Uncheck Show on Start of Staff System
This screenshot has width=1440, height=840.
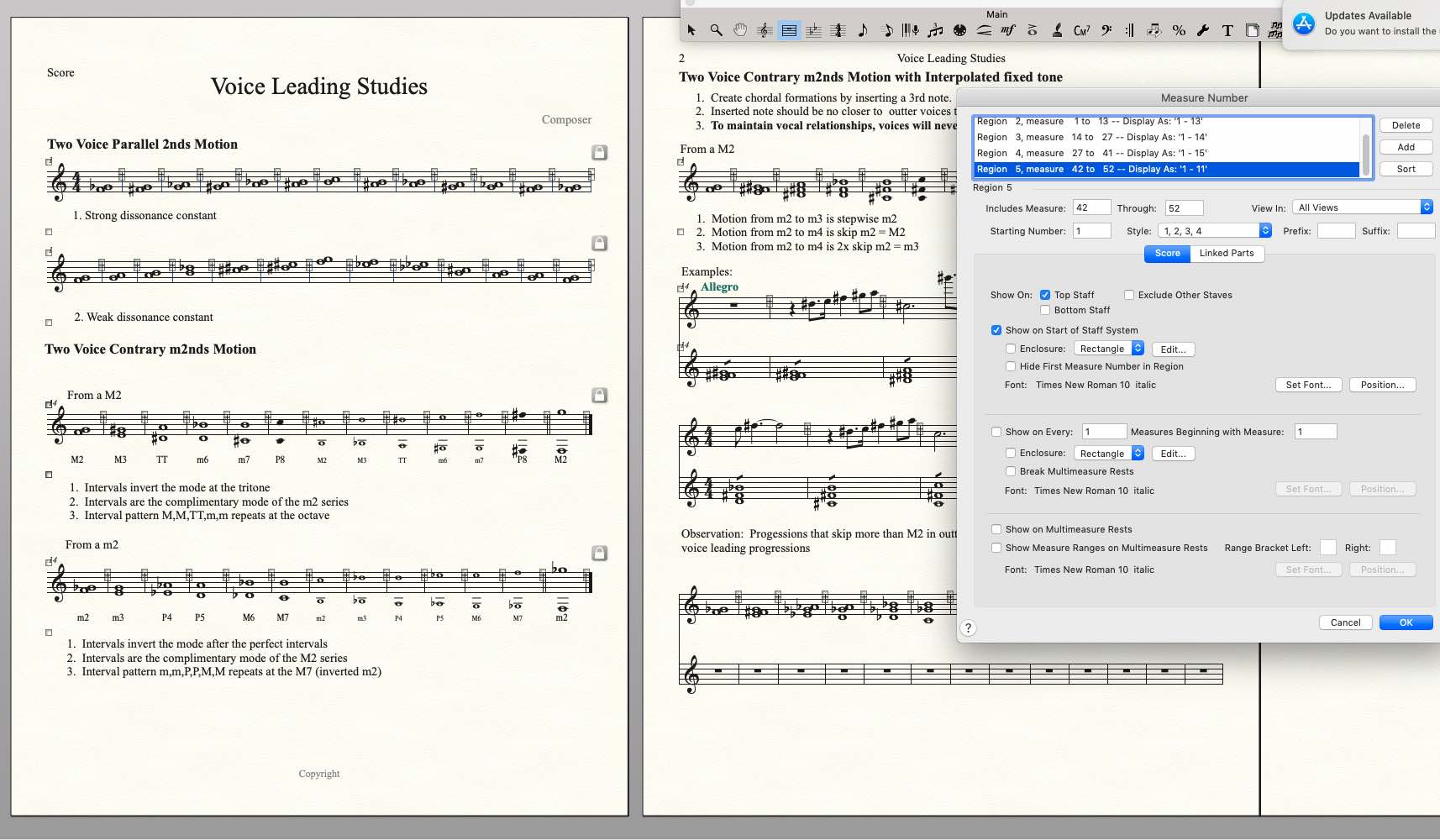pos(996,330)
